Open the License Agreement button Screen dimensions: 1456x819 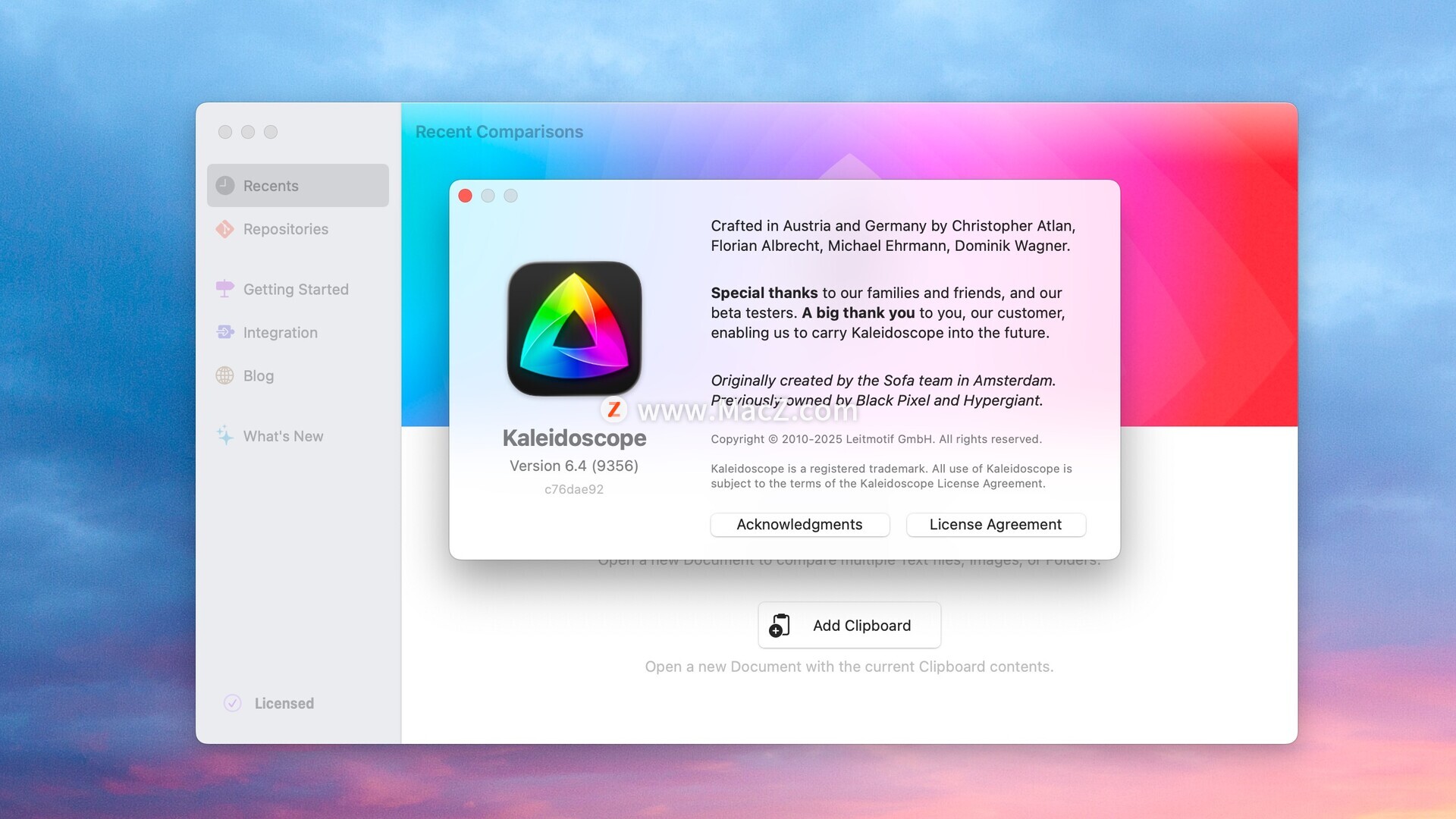pos(995,525)
